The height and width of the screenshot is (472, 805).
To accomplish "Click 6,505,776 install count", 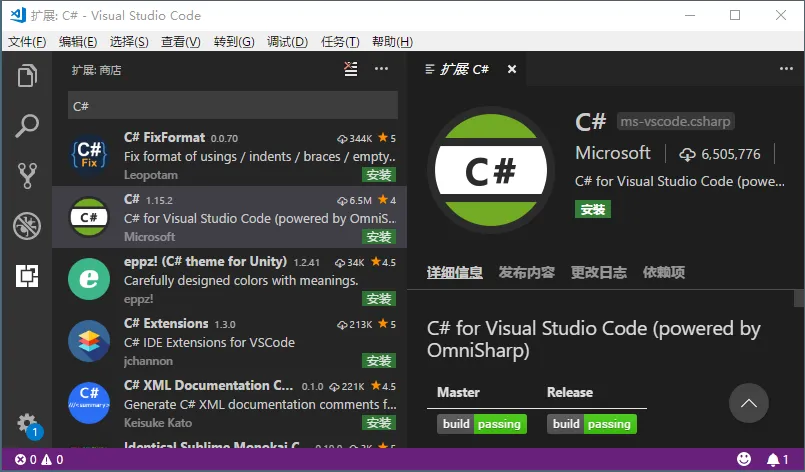I will pos(720,154).
